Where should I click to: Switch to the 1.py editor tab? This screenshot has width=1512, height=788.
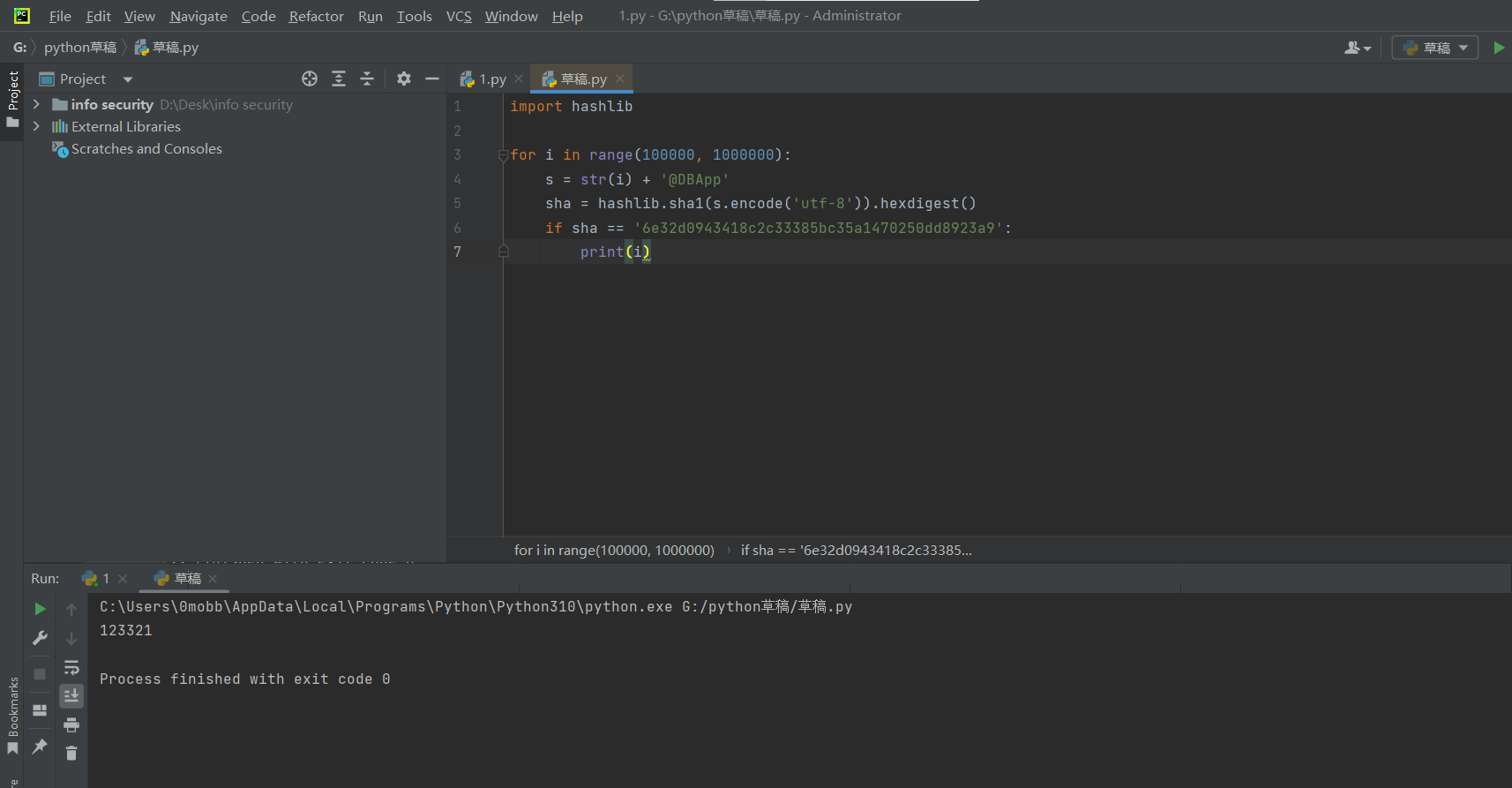(x=492, y=79)
